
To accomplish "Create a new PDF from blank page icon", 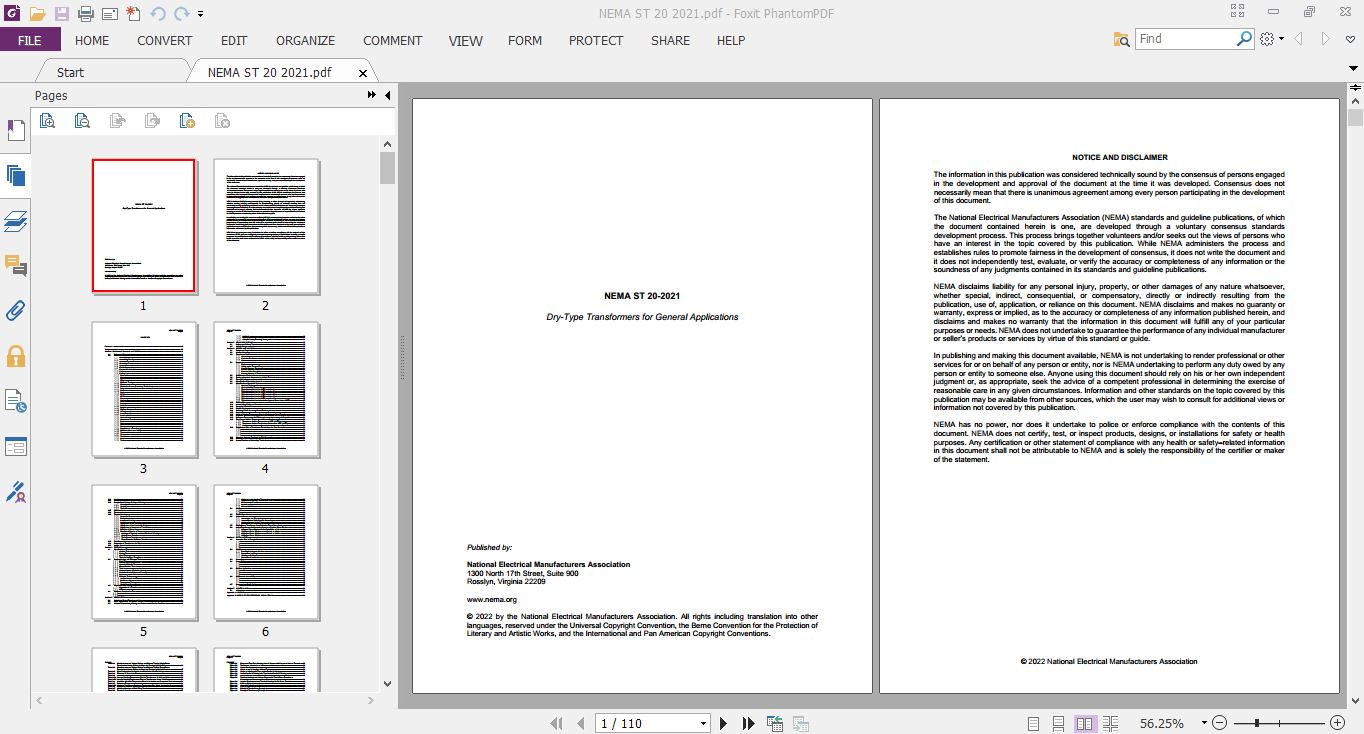I will pos(133,14).
